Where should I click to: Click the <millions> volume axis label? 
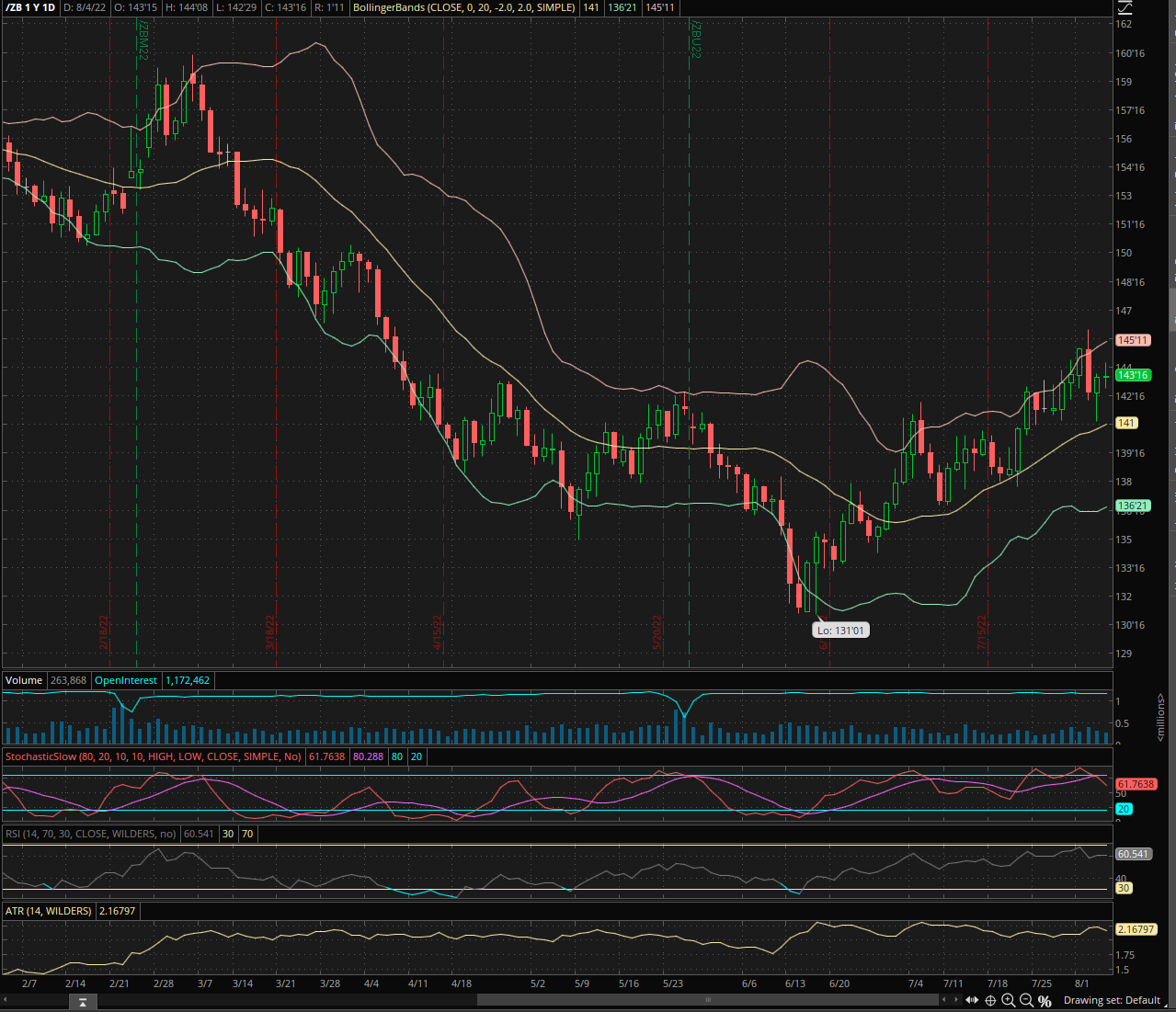click(x=1160, y=719)
